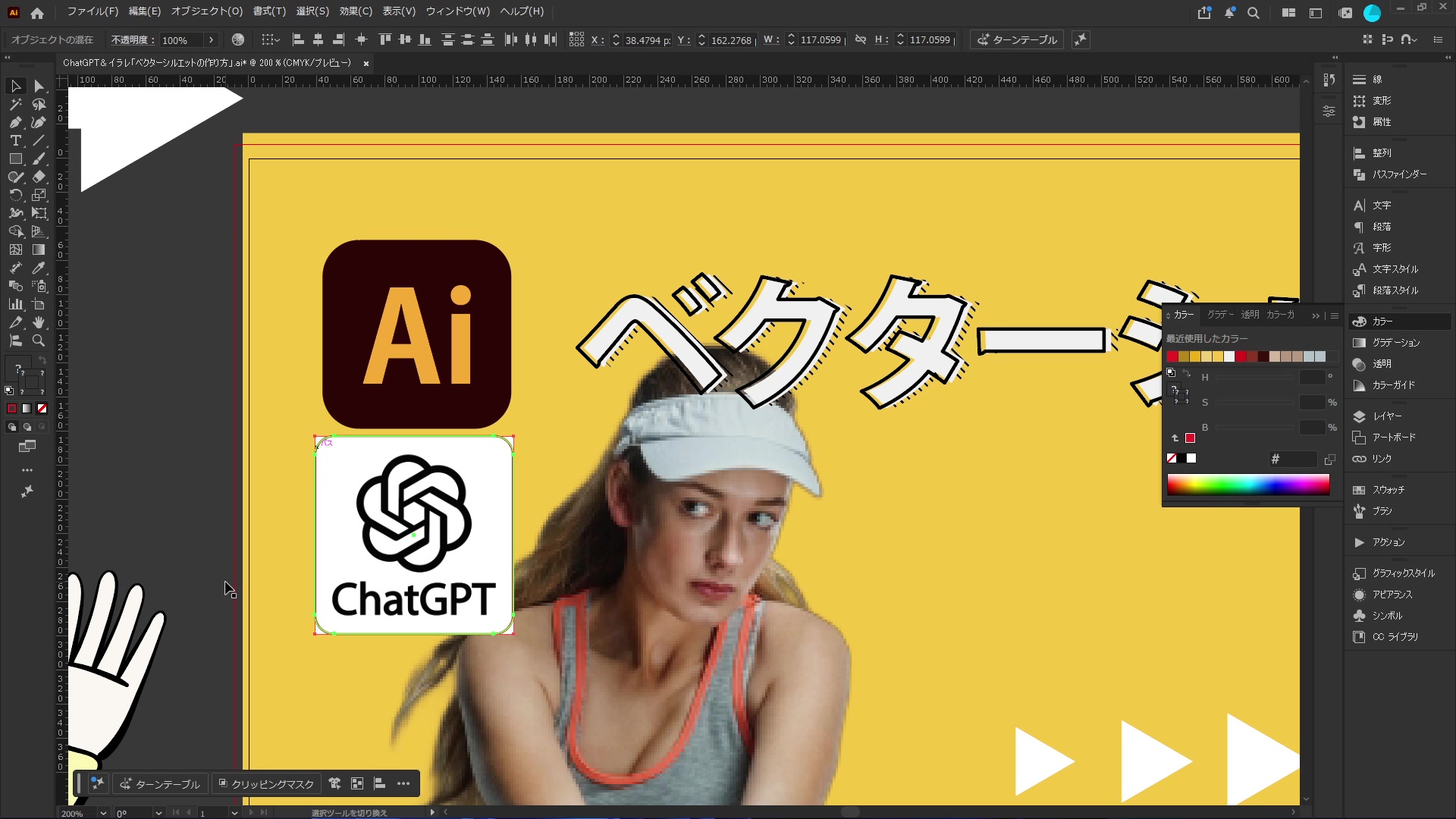The height and width of the screenshot is (819, 1456).
Task: Select the Hand tool
Action: click(39, 323)
